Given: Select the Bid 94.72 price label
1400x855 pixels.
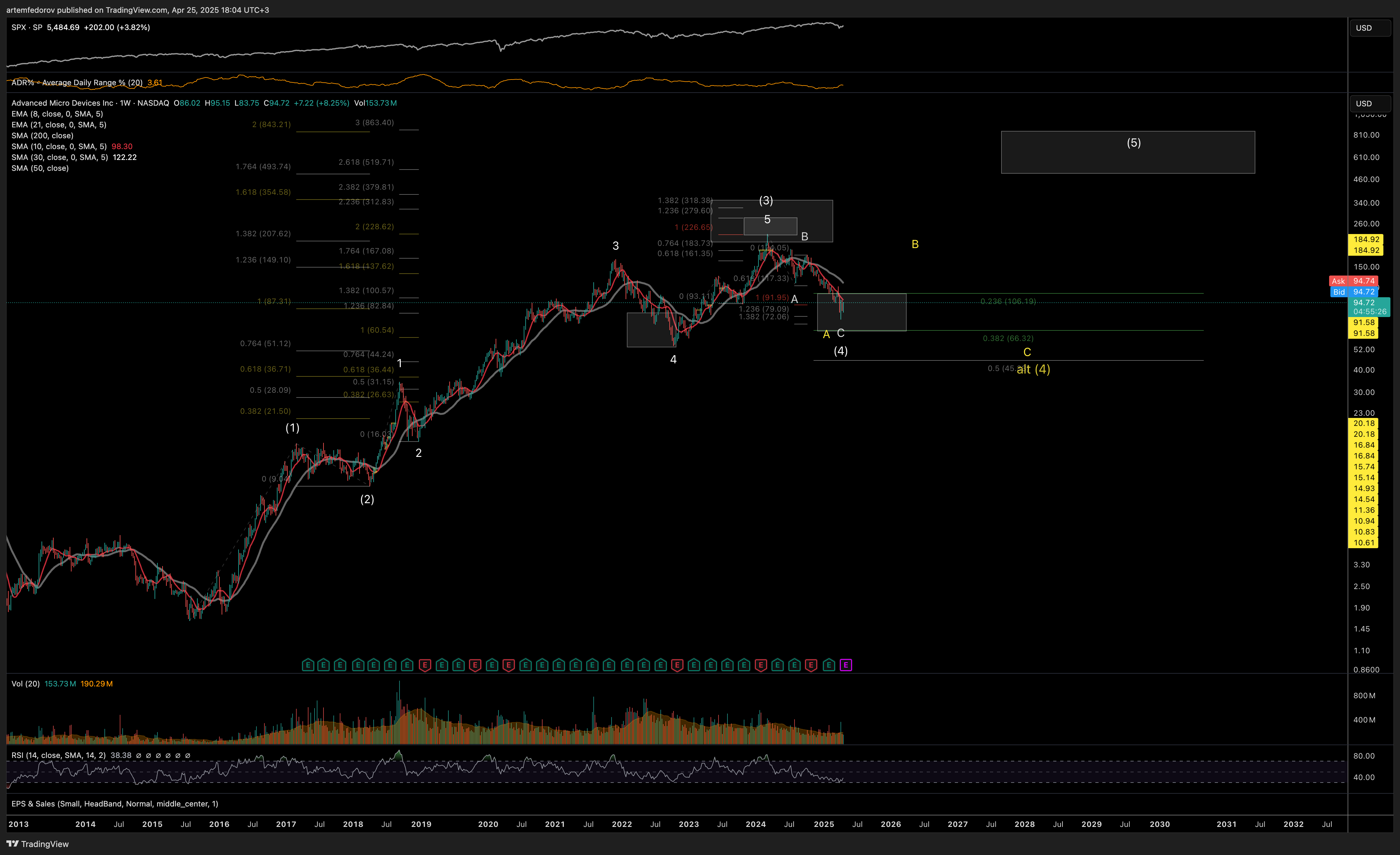Looking at the screenshot, I should [x=1354, y=291].
